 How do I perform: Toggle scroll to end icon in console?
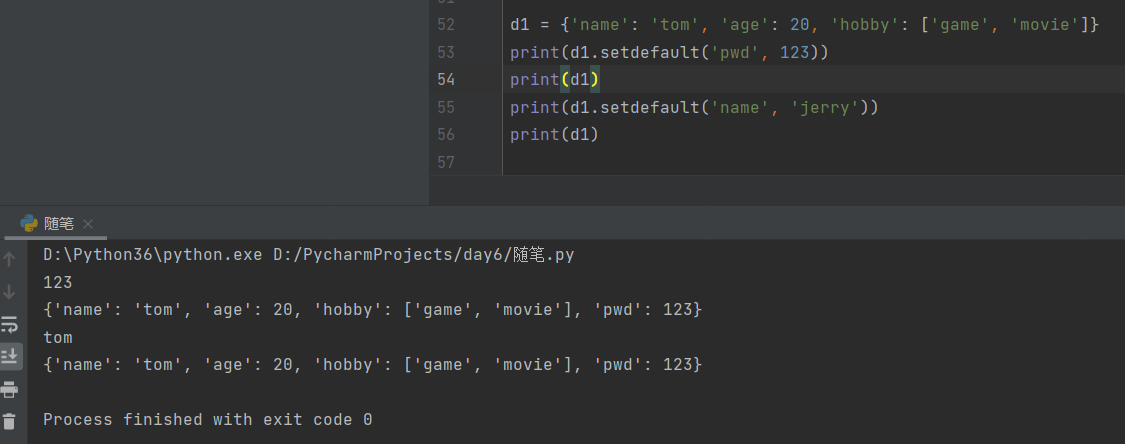(x=10, y=356)
